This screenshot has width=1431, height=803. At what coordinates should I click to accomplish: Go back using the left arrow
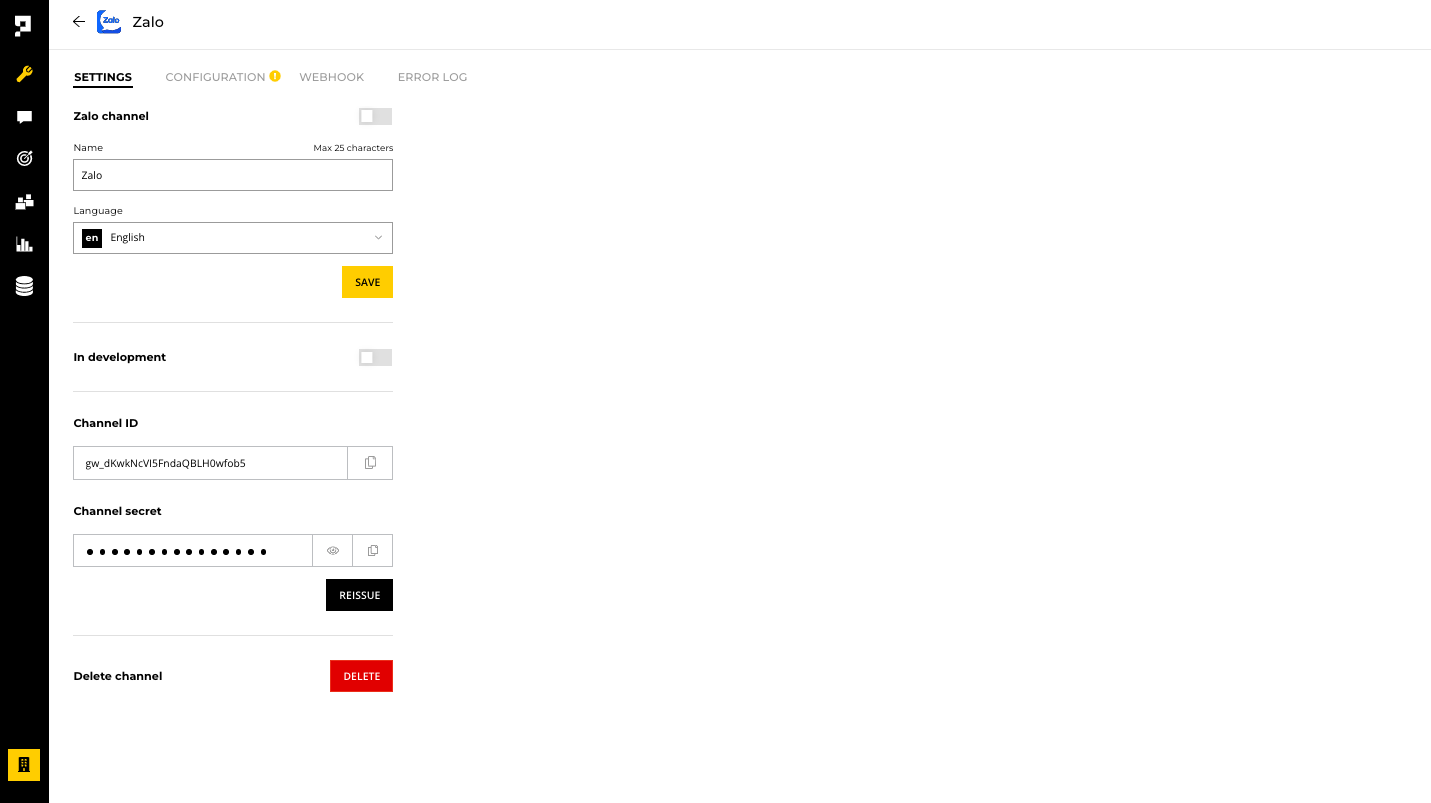pos(79,22)
